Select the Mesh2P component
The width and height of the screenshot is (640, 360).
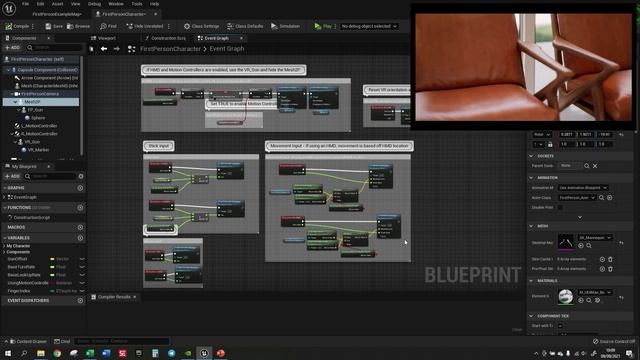click(41, 102)
